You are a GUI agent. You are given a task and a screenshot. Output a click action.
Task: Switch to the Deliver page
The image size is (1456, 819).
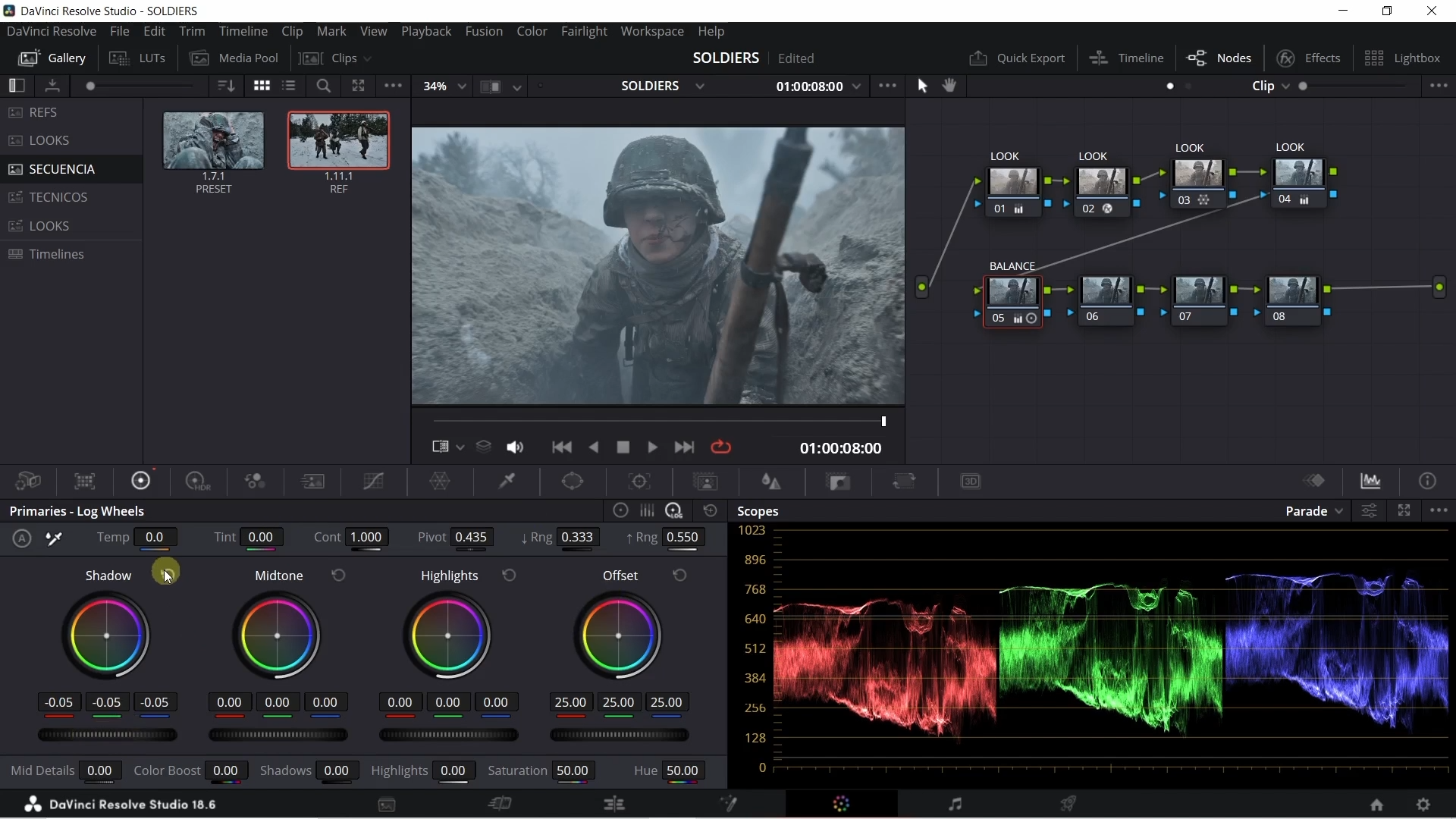(1068, 804)
